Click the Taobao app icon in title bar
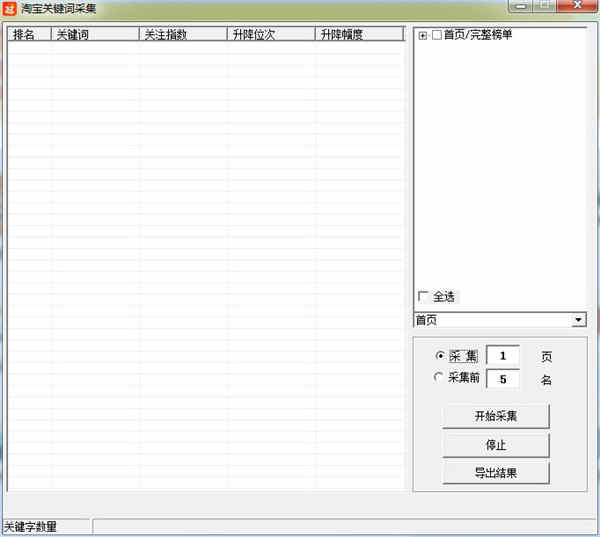 pos(9,9)
